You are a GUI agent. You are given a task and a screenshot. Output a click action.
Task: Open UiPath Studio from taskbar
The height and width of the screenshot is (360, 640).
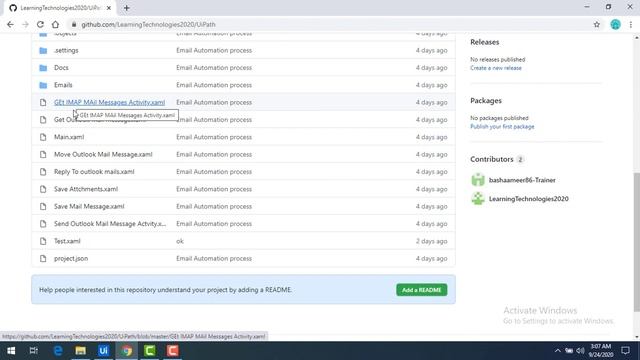pos(103,351)
